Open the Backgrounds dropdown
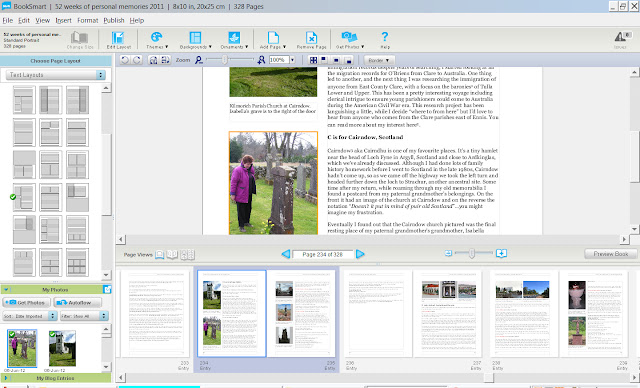This screenshot has height=388, width=640. 196,40
